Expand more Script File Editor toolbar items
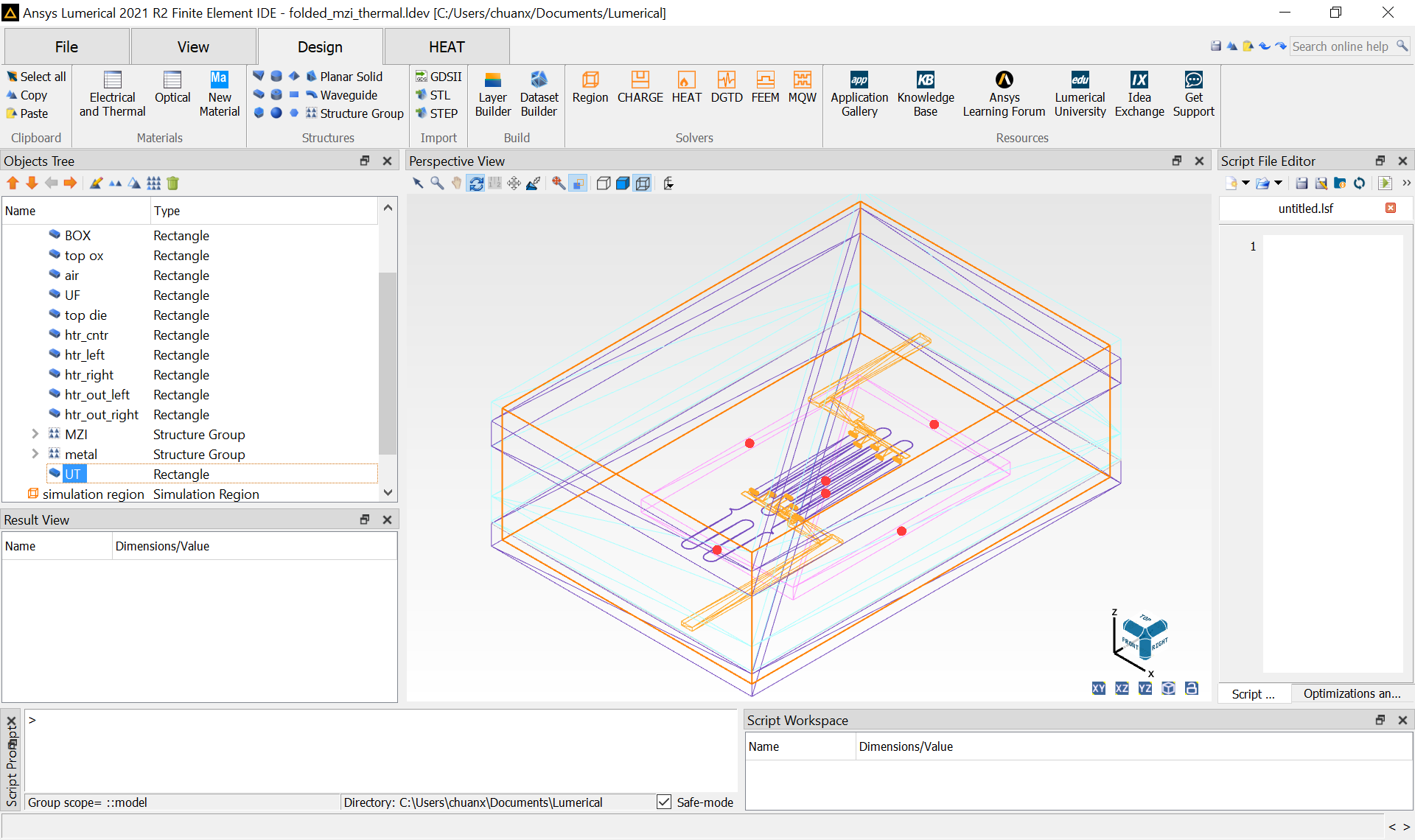Screen dimensions: 1415x840 [x=1406, y=183]
